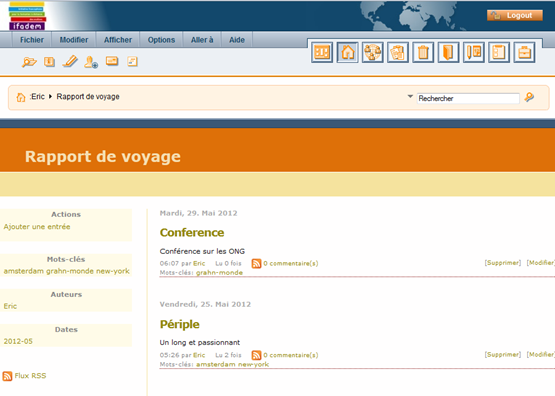Click the text Un long et passionnant
The height and width of the screenshot is (396, 555).
pyautogui.click(x=200, y=343)
